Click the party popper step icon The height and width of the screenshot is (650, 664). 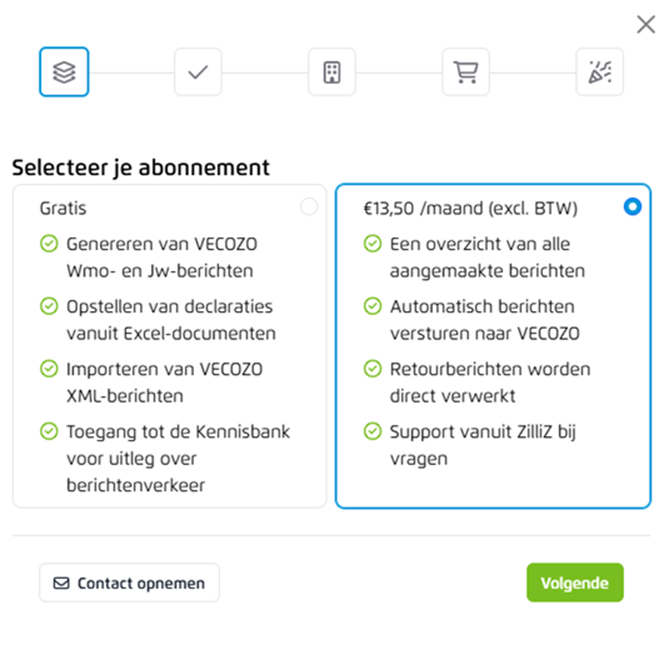click(600, 73)
